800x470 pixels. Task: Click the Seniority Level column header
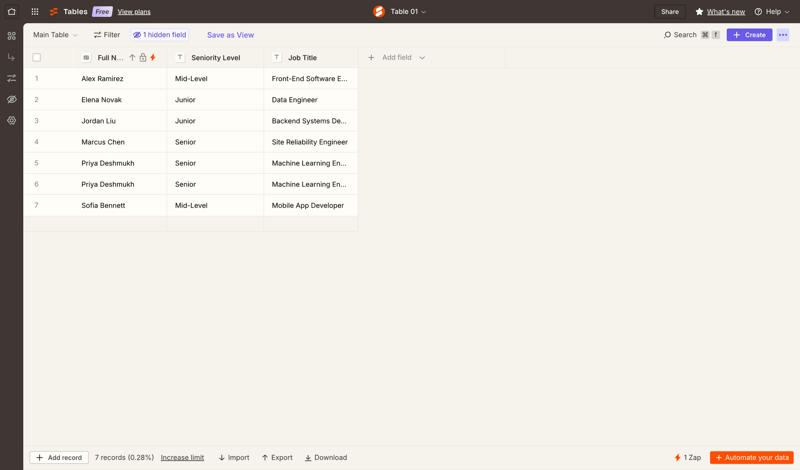[x=215, y=58]
